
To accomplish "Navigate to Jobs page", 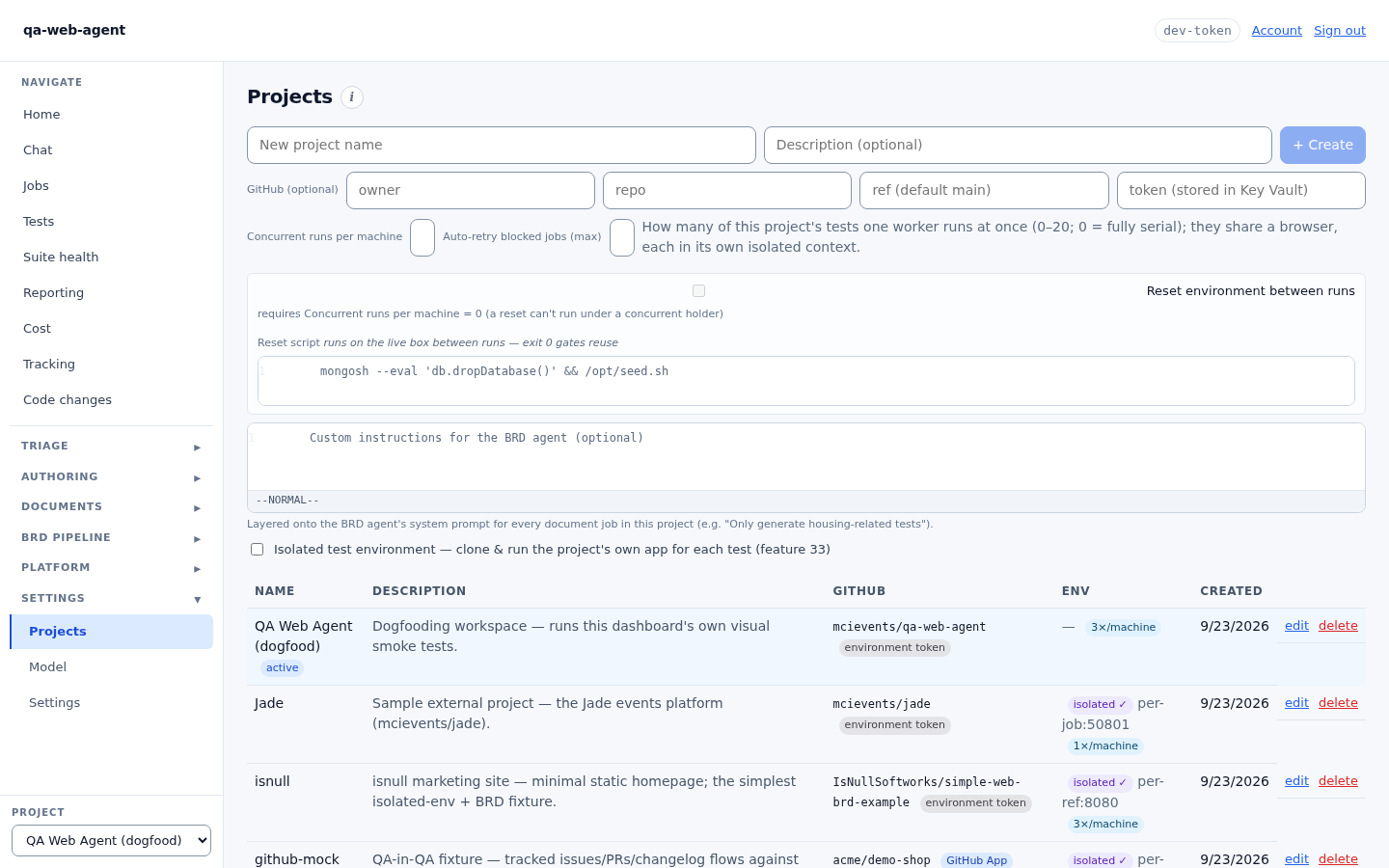I will (112, 186).
